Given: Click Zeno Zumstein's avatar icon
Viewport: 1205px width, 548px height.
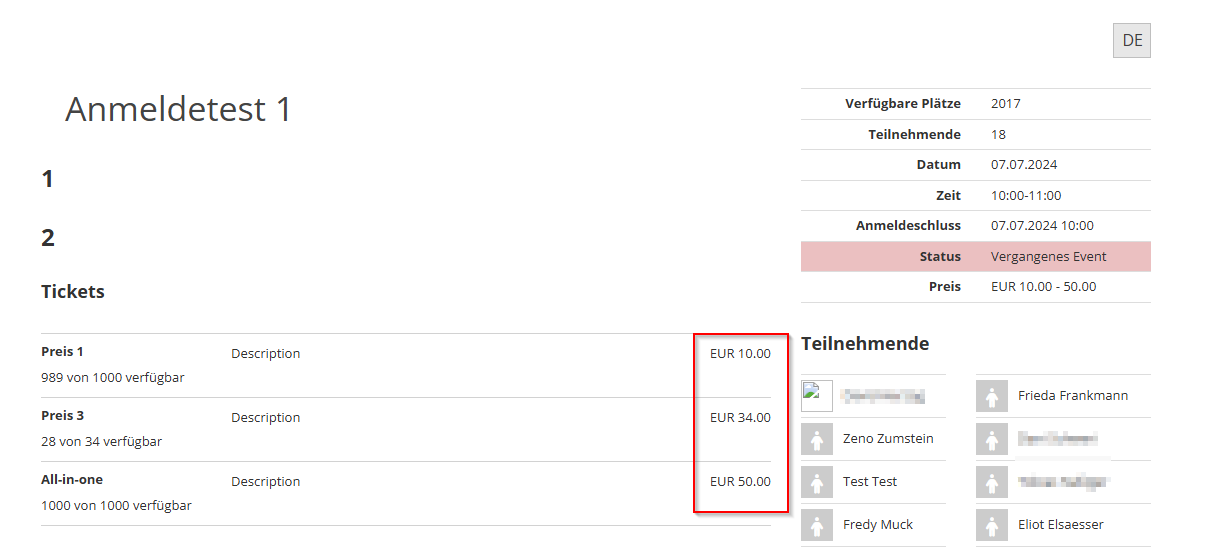Looking at the screenshot, I should (817, 439).
